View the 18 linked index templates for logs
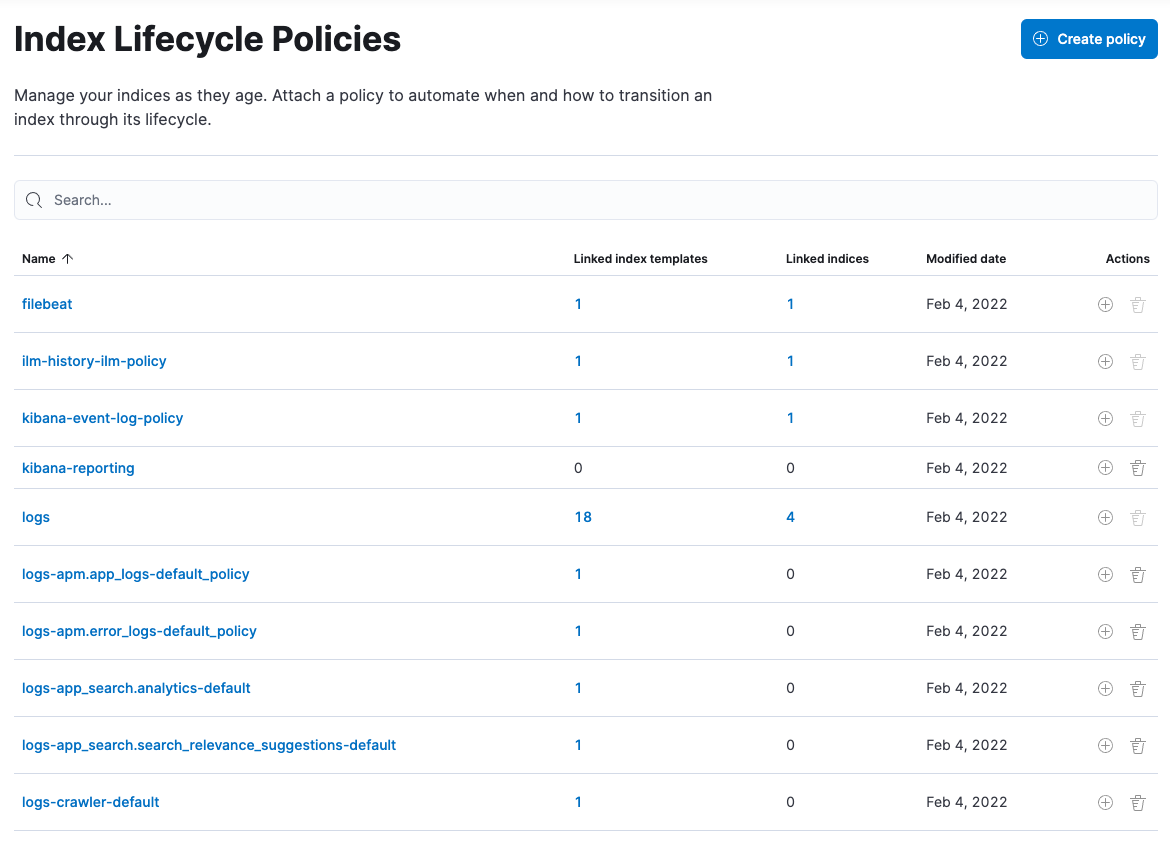This screenshot has height=842, width=1170. (583, 517)
